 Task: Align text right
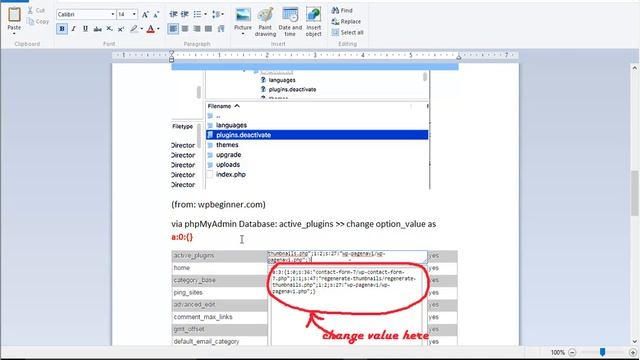(197, 29)
